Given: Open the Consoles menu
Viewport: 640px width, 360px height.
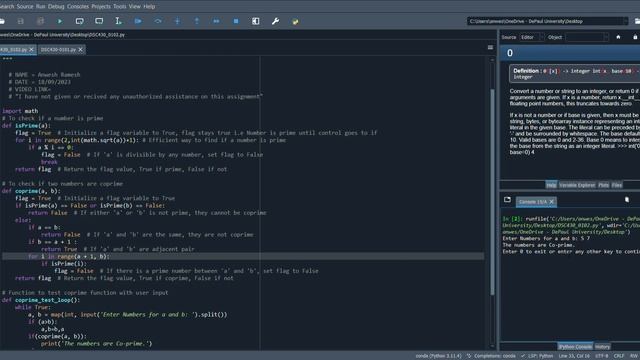Looking at the screenshot, I should (78, 7).
